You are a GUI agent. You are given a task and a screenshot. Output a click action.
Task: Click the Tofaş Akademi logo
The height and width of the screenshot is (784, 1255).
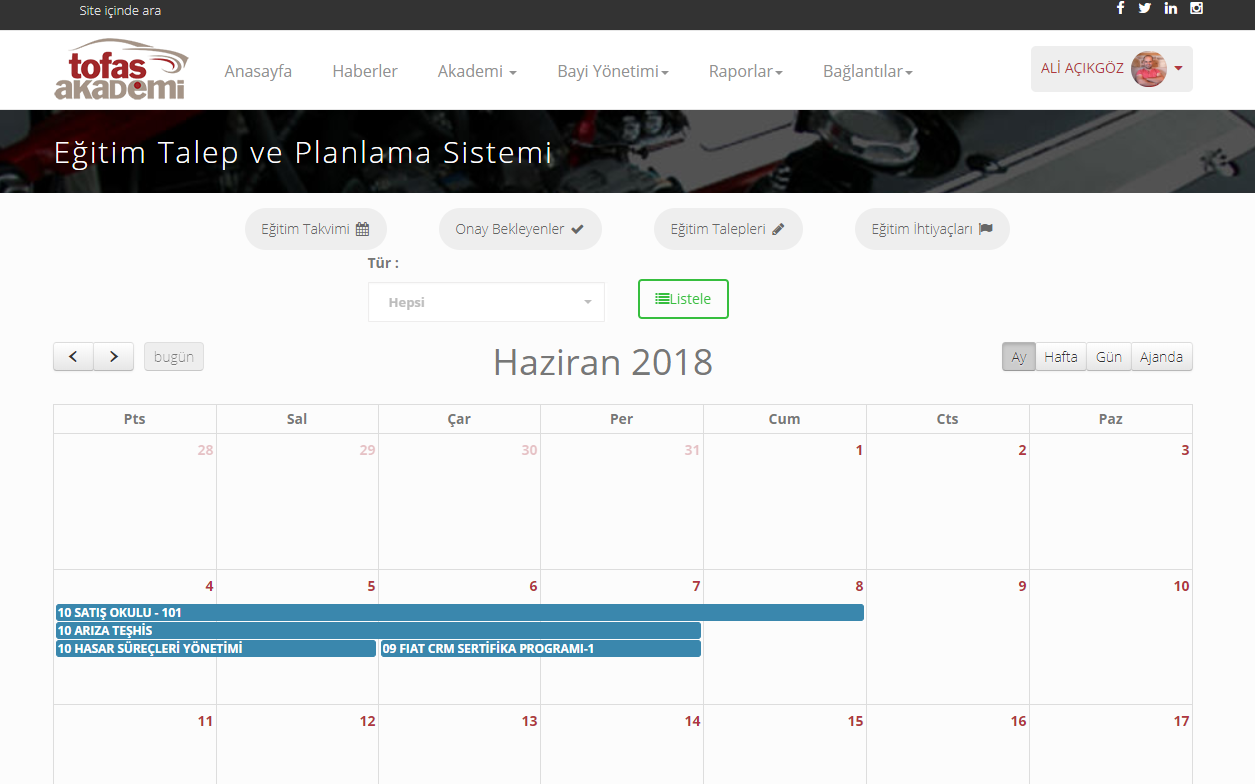120,70
